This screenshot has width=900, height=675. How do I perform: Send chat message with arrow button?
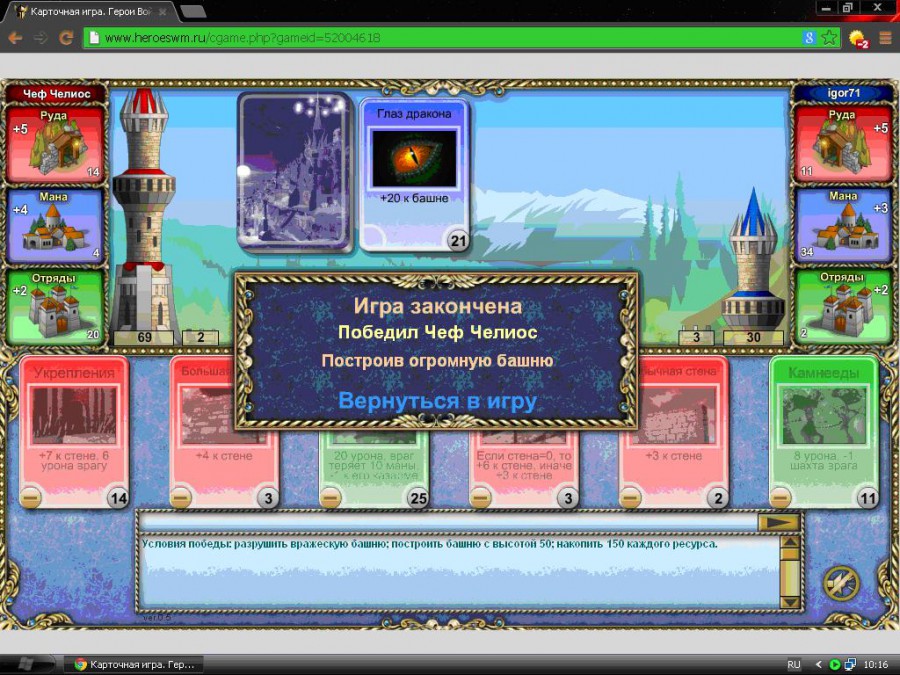pos(779,522)
